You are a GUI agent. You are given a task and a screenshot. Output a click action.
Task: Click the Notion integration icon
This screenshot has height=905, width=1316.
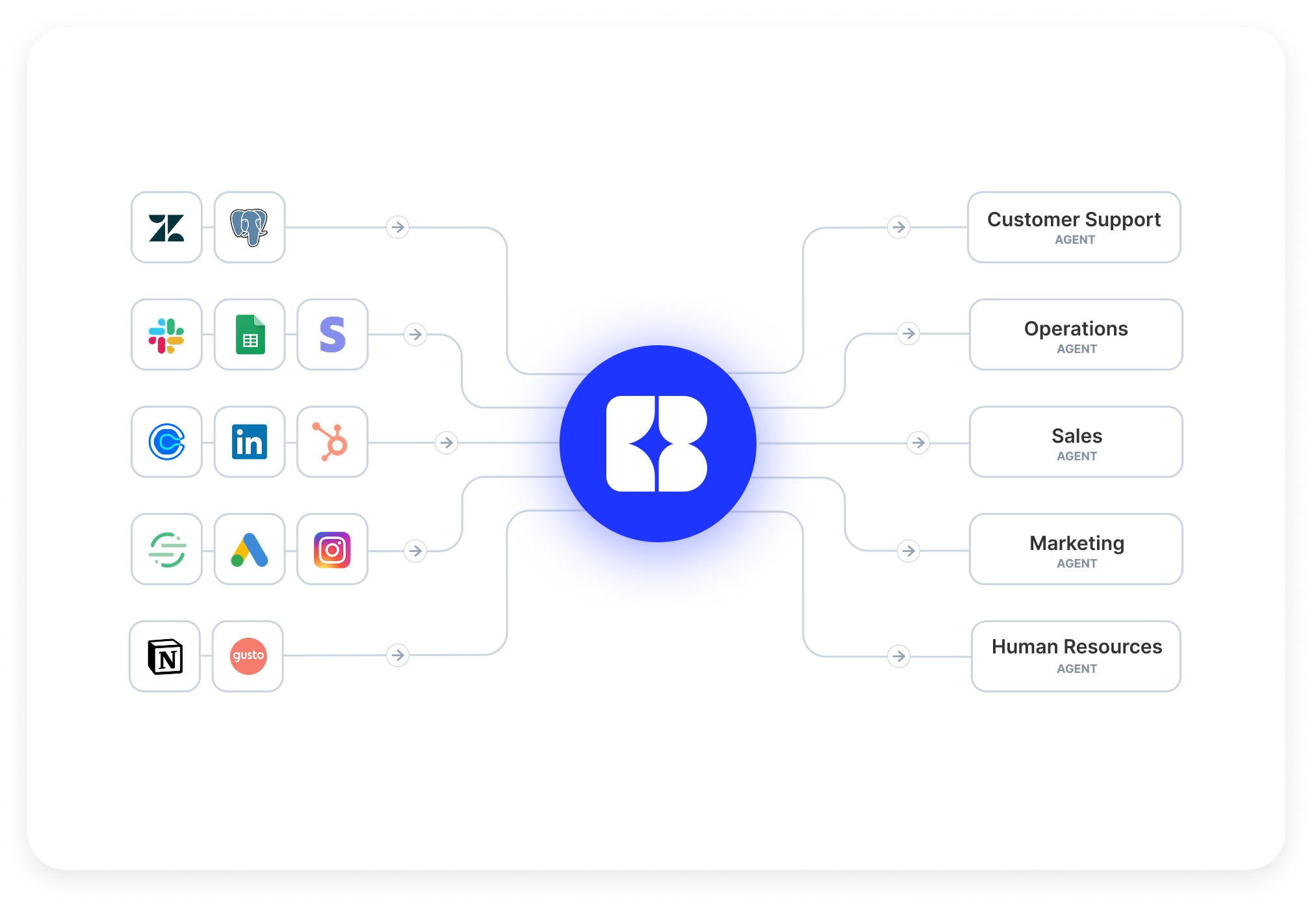pyautogui.click(x=165, y=657)
